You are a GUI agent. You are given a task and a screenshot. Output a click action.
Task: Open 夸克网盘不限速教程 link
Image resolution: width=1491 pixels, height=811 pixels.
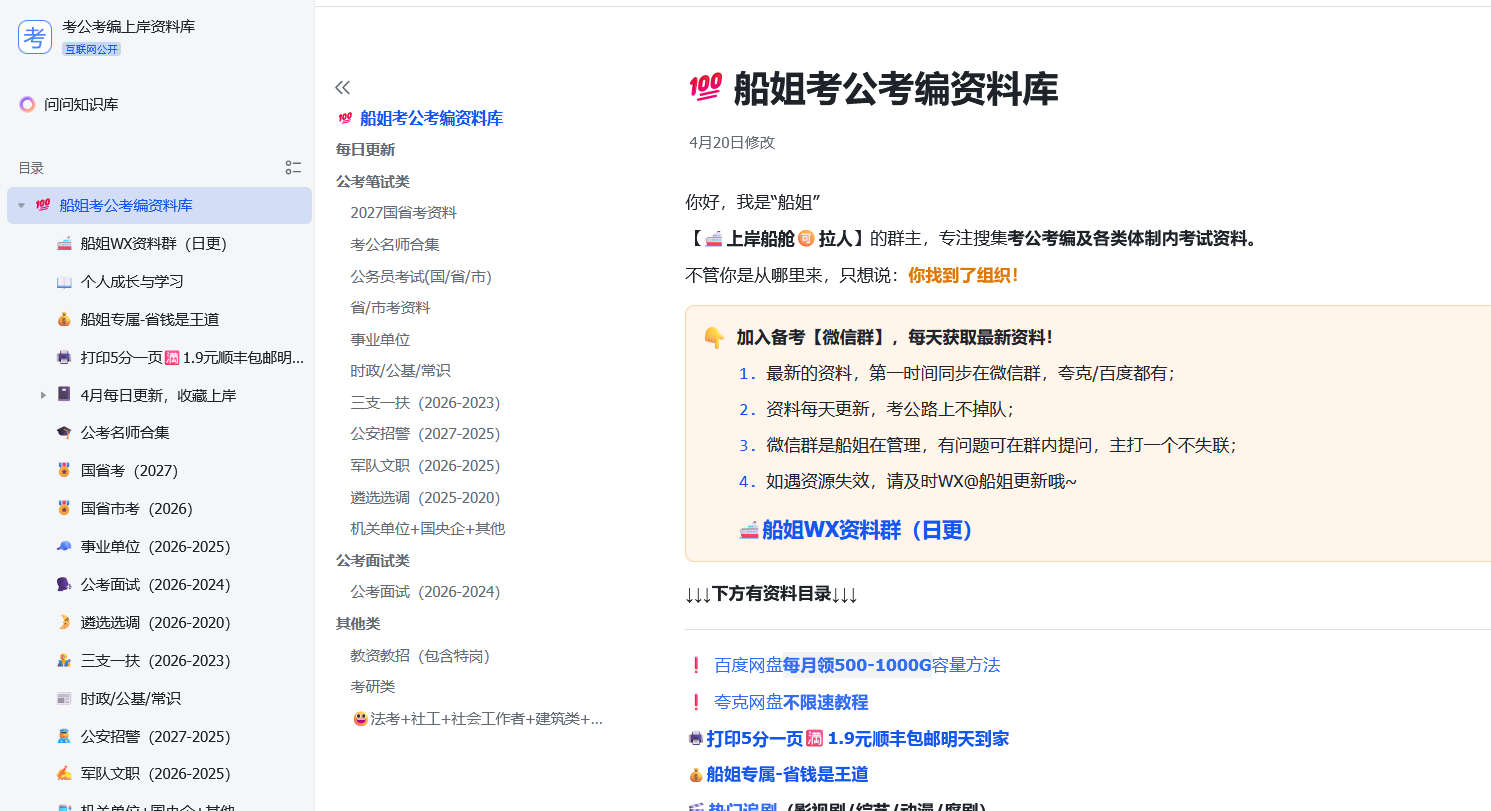(791, 702)
